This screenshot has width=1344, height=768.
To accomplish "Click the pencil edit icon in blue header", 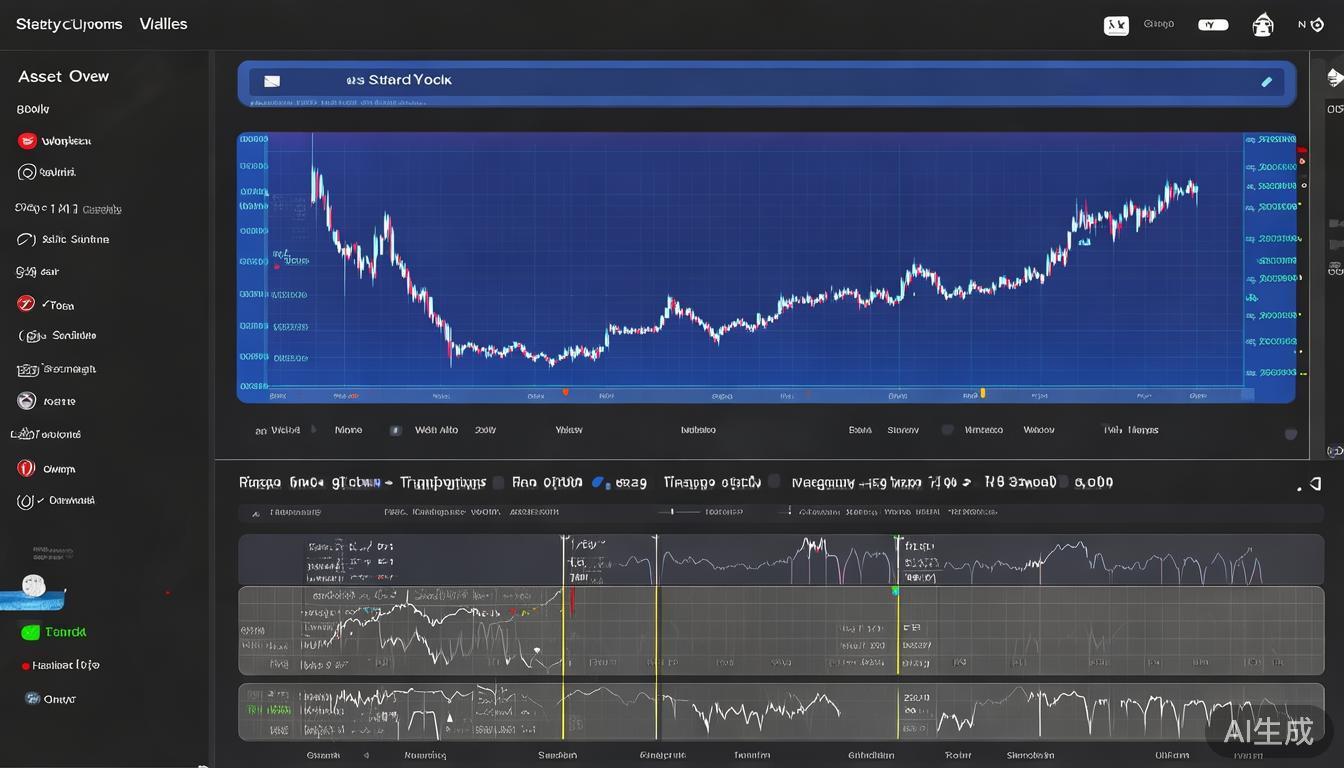I will coord(1267,82).
